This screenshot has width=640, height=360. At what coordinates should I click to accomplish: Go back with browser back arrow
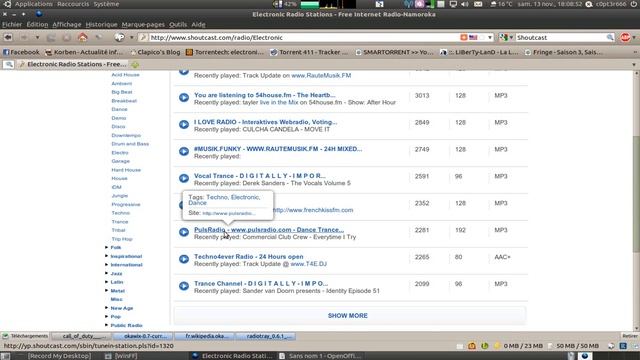click(x=8, y=38)
